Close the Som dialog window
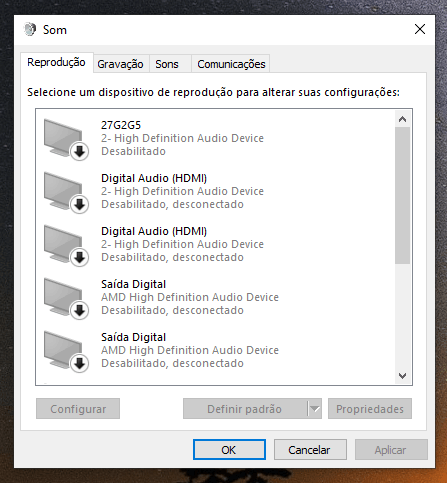The height and width of the screenshot is (483, 447). 420,29
